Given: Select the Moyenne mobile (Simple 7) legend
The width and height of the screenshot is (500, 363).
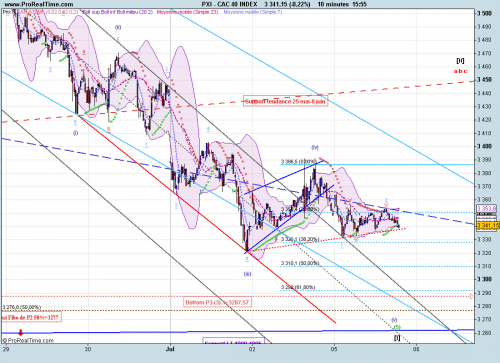Looking at the screenshot, I should [x=253, y=12].
